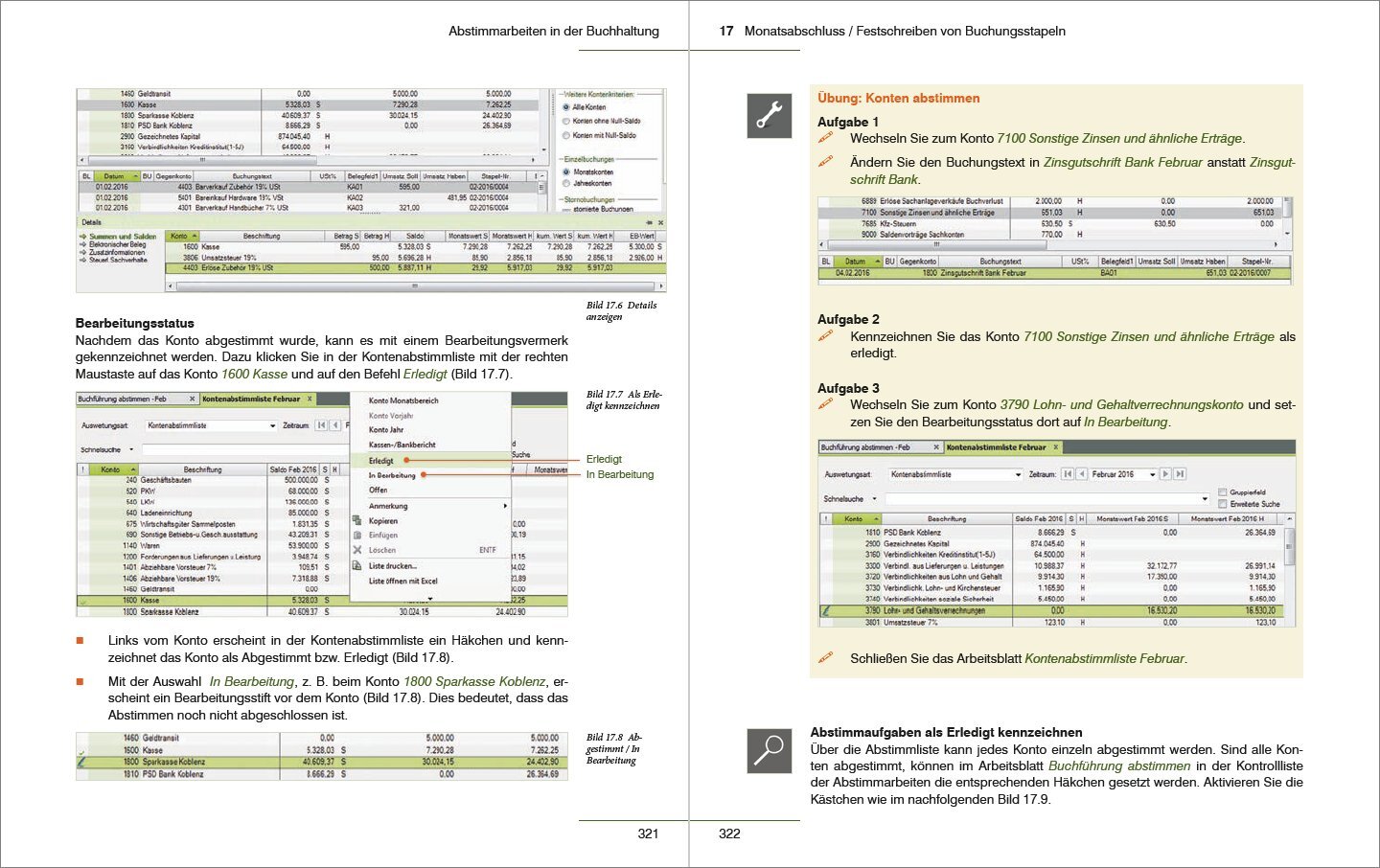Click the arrow icon before Summen und Salden

click(x=83, y=236)
